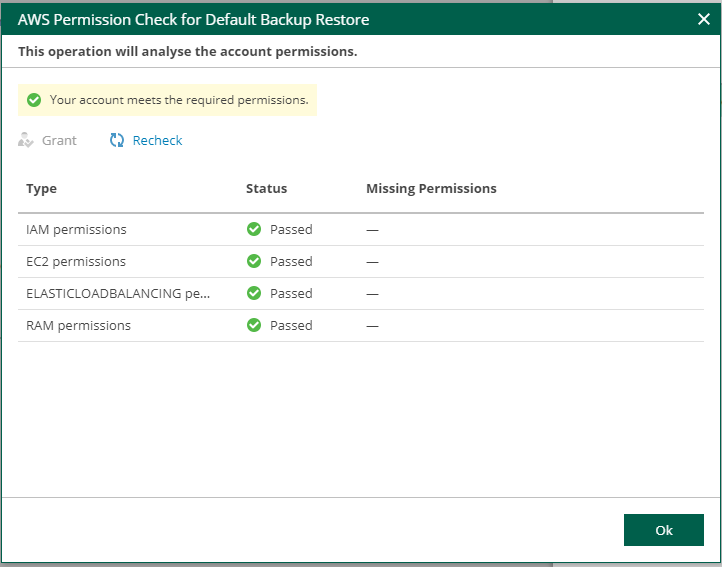Click the Recheck refresh arrows icon
The width and height of the screenshot is (722, 567).
click(116, 140)
